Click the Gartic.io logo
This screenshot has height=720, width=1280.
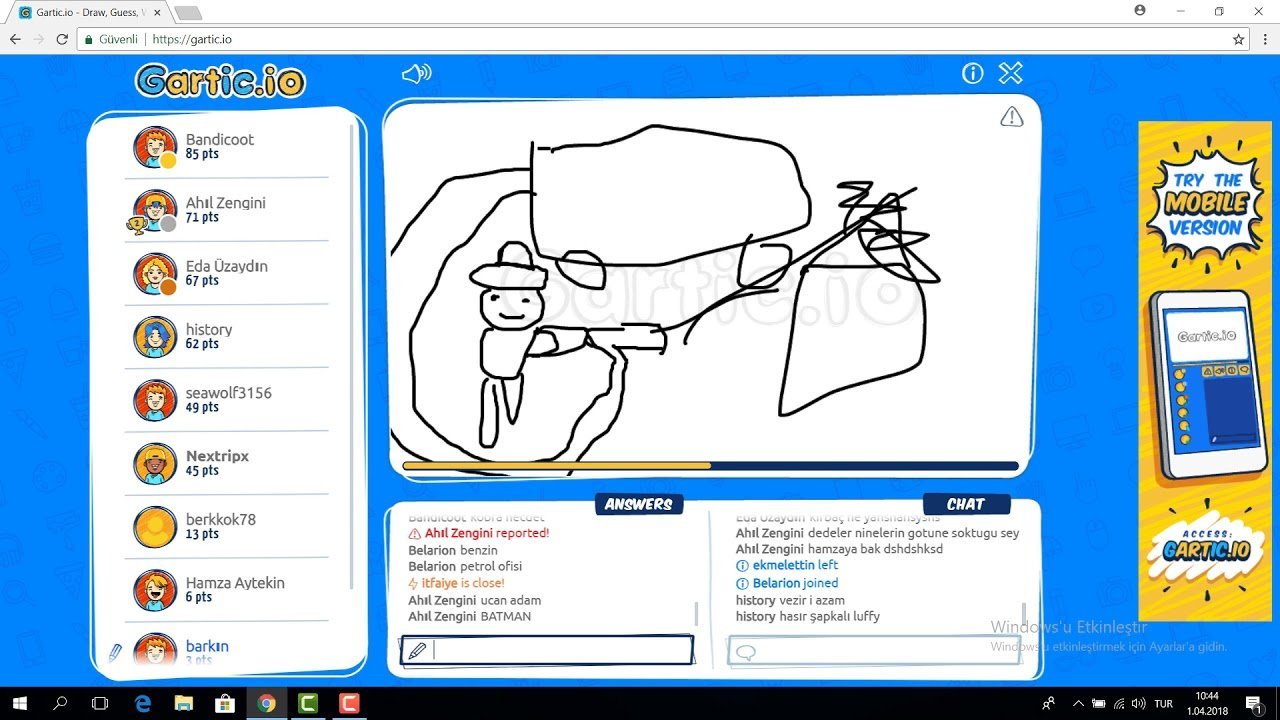click(220, 80)
